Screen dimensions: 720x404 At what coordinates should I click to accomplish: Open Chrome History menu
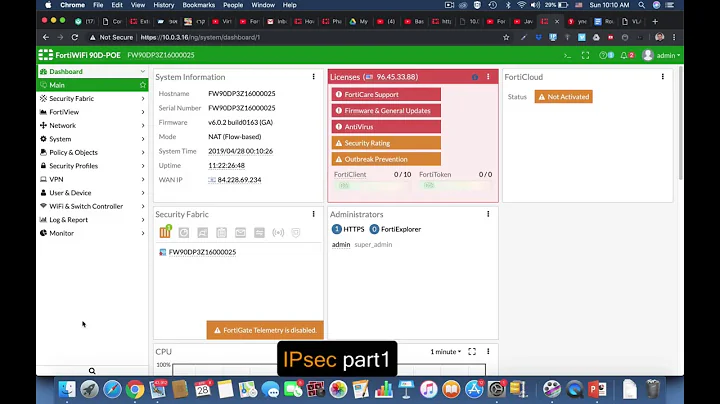click(163, 5)
